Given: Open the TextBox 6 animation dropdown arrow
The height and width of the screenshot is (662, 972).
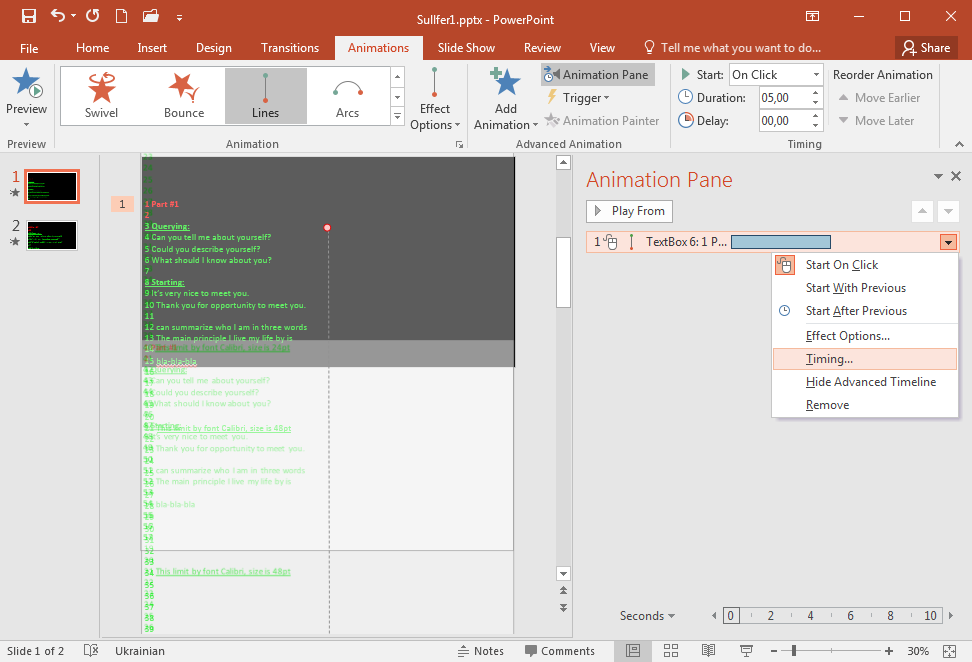Looking at the screenshot, I should [948, 242].
